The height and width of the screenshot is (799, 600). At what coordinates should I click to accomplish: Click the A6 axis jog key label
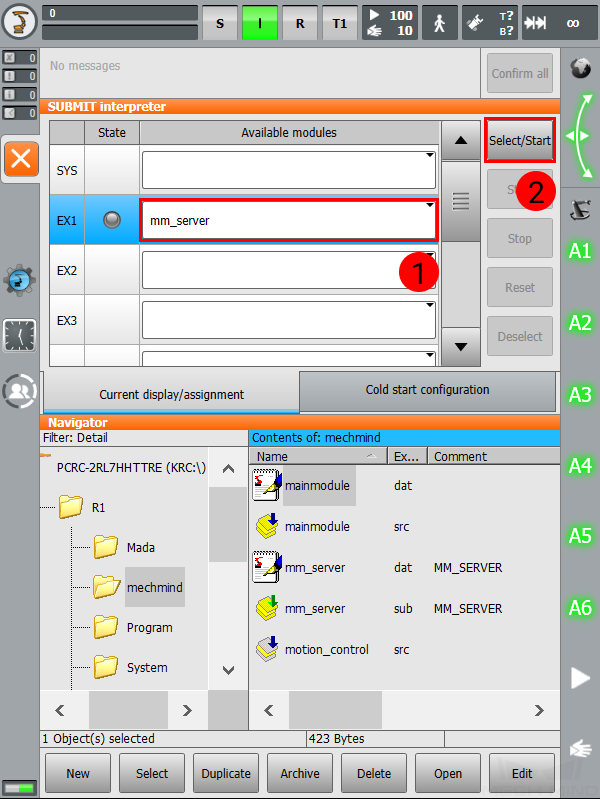580,607
